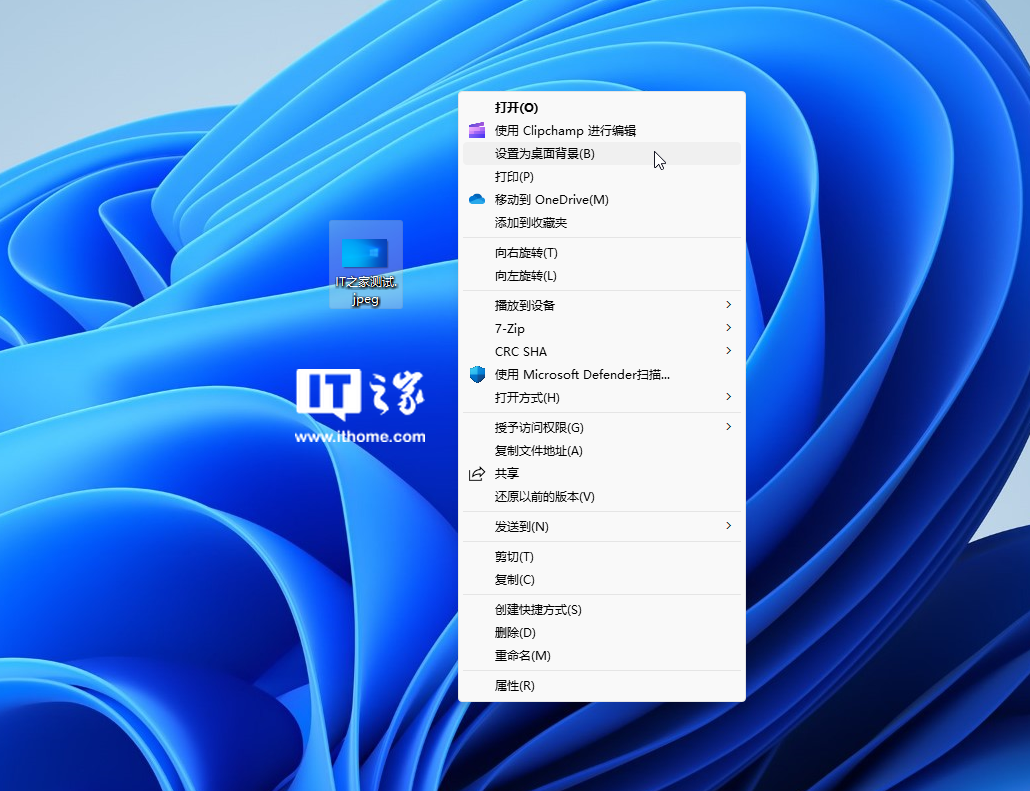Screen dimensions: 1030x791
Task: Select 重命名(M) menu entry
Action: (x=602, y=656)
